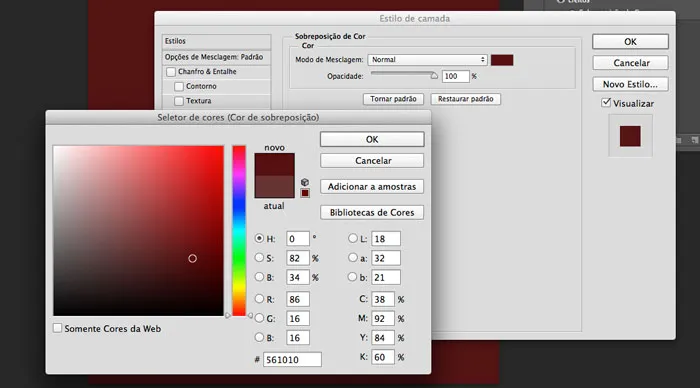
Task: Click the C cyan percentage field
Action: coord(383,299)
